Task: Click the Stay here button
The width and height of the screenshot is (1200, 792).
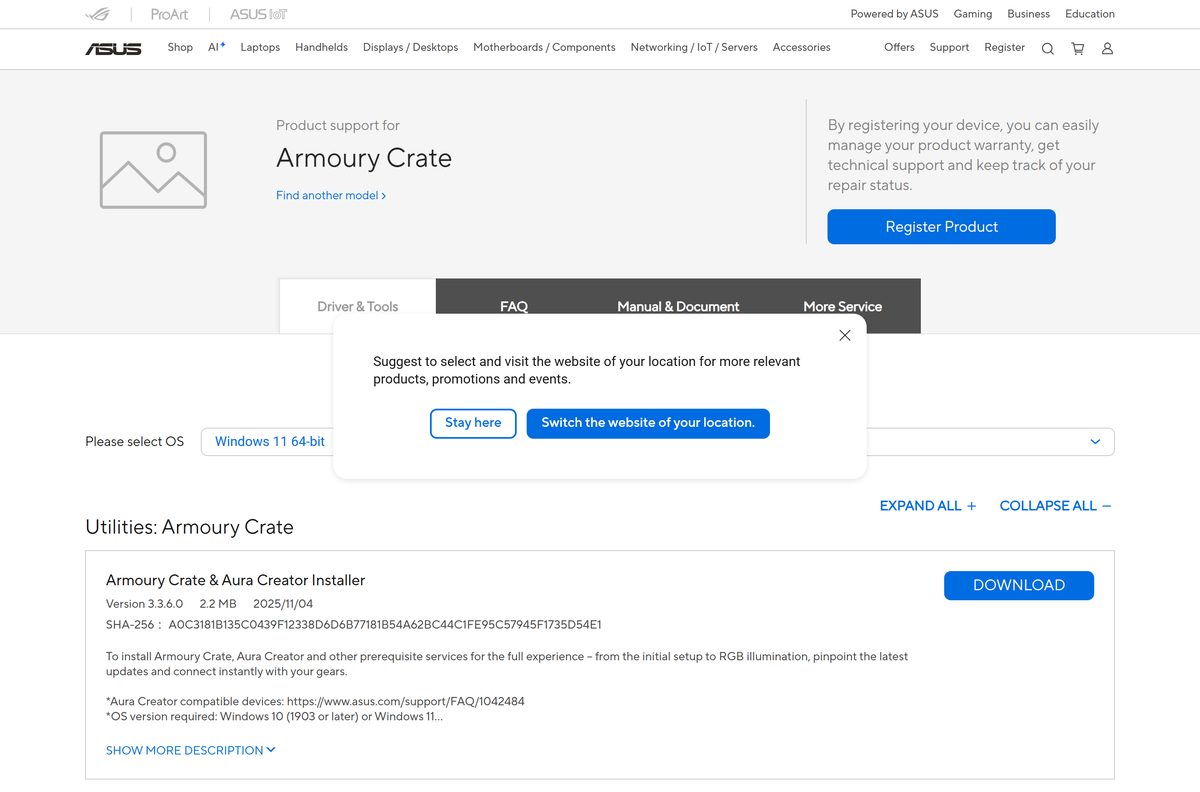Action: click(x=473, y=423)
